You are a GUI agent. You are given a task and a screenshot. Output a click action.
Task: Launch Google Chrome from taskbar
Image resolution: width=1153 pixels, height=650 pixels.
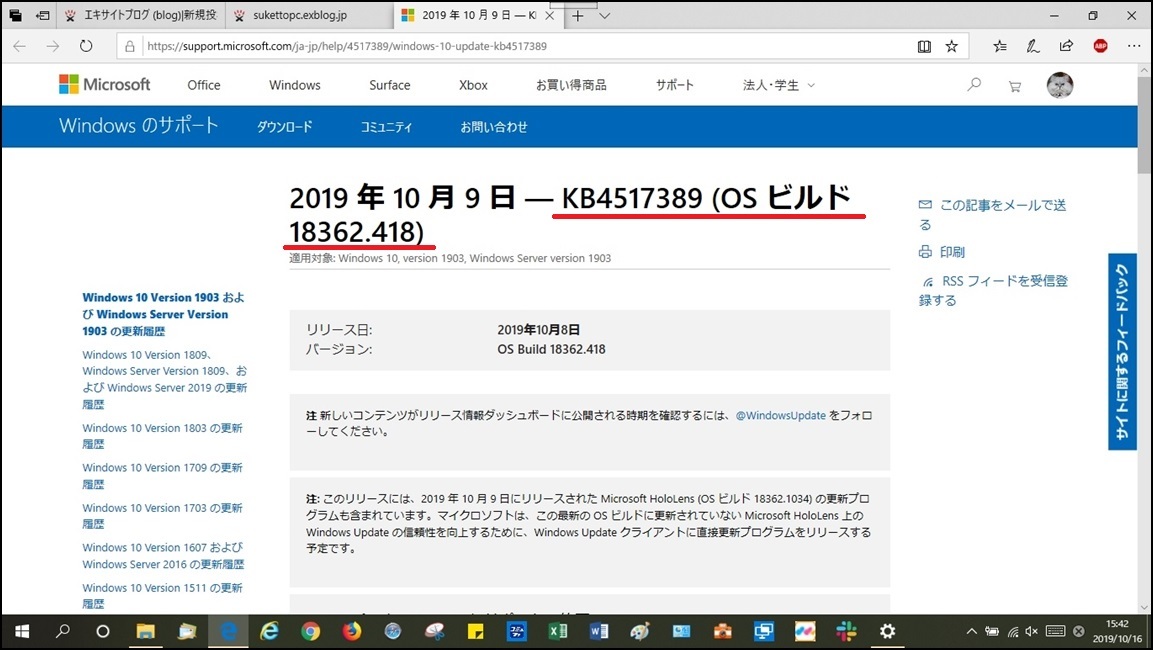[311, 631]
